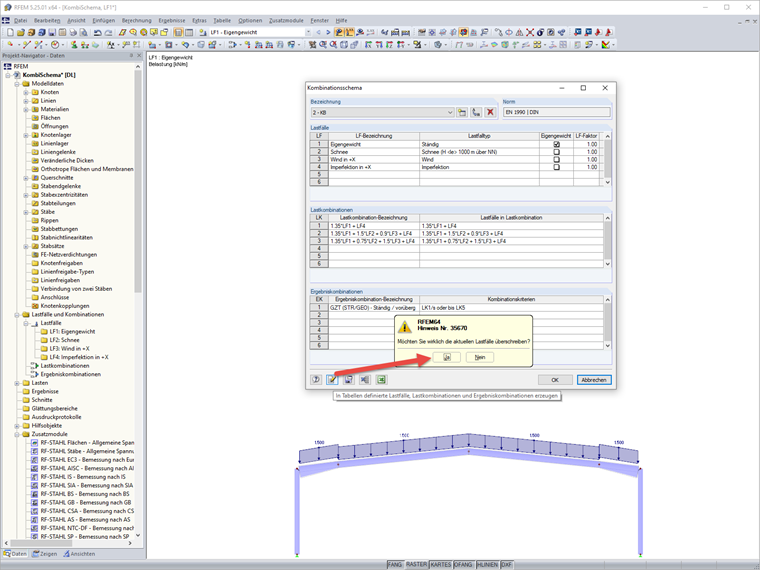This screenshot has height=570, width=760.
Task: Click the navigator horizontal scrollbar
Action: tap(68, 543)
